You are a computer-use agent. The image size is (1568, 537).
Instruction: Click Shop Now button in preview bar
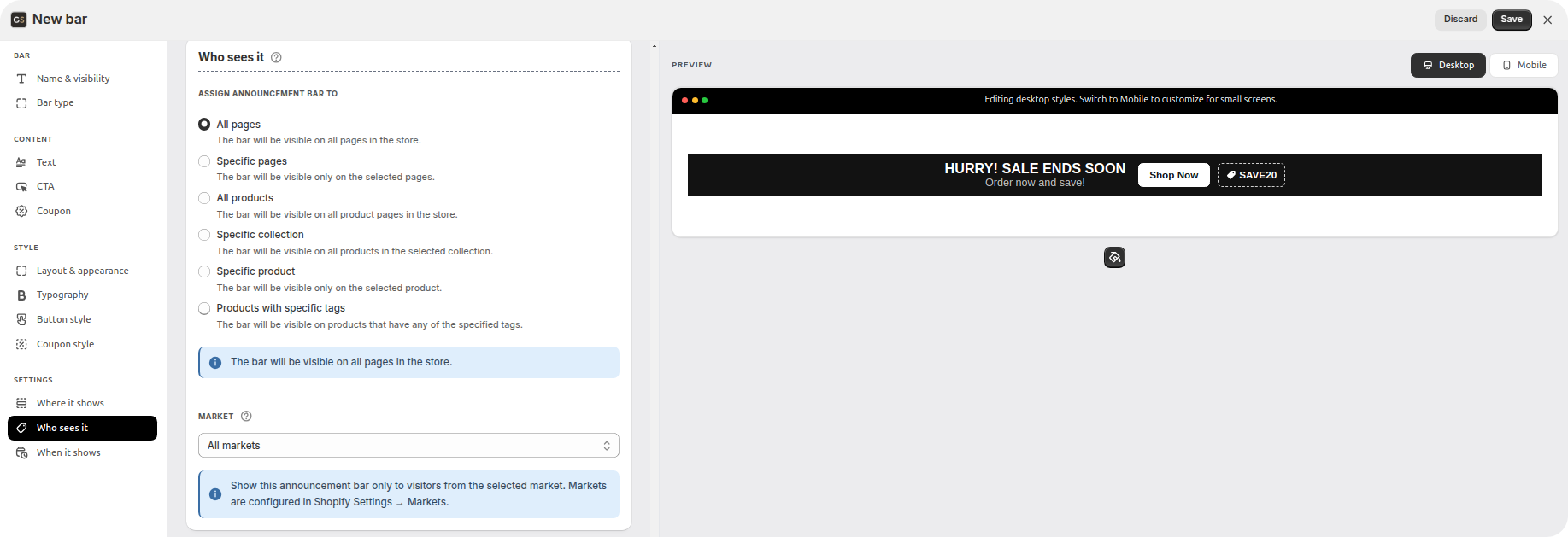1173,175
